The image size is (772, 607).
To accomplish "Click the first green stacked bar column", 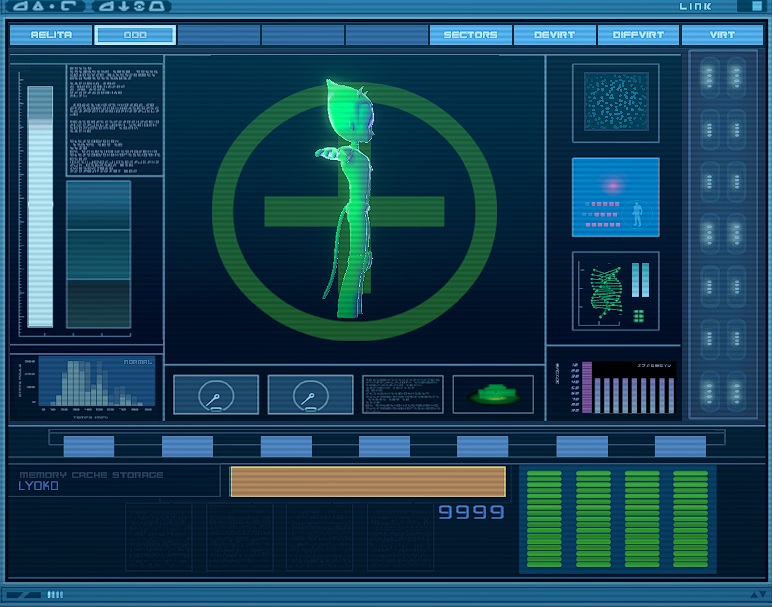I will tap(544, 519).
